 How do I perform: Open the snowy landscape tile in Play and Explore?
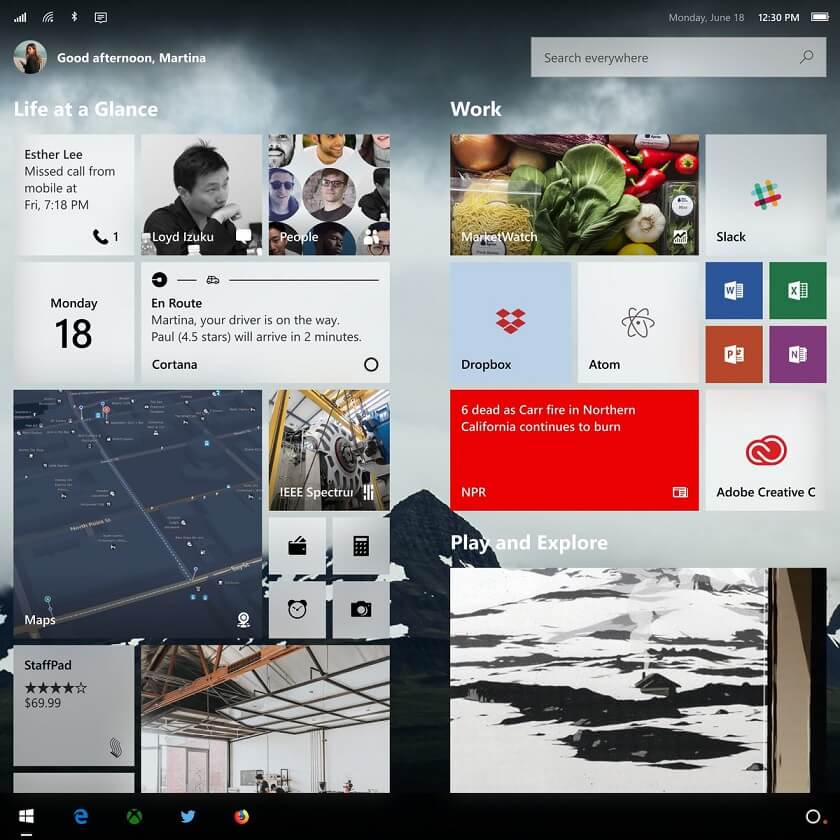pos(638,680)
